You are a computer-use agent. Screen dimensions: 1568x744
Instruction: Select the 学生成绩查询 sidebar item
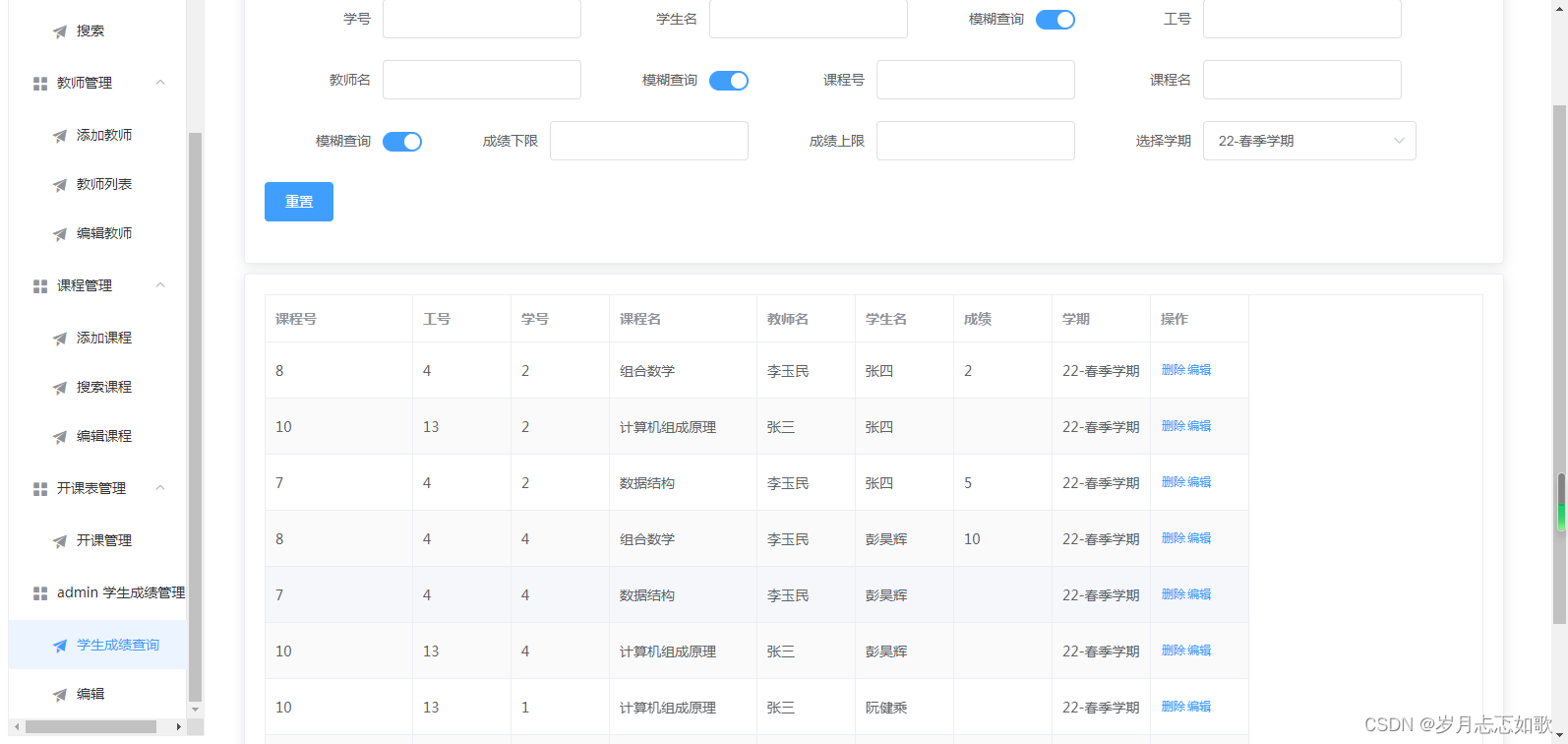[x=97, y=645]
